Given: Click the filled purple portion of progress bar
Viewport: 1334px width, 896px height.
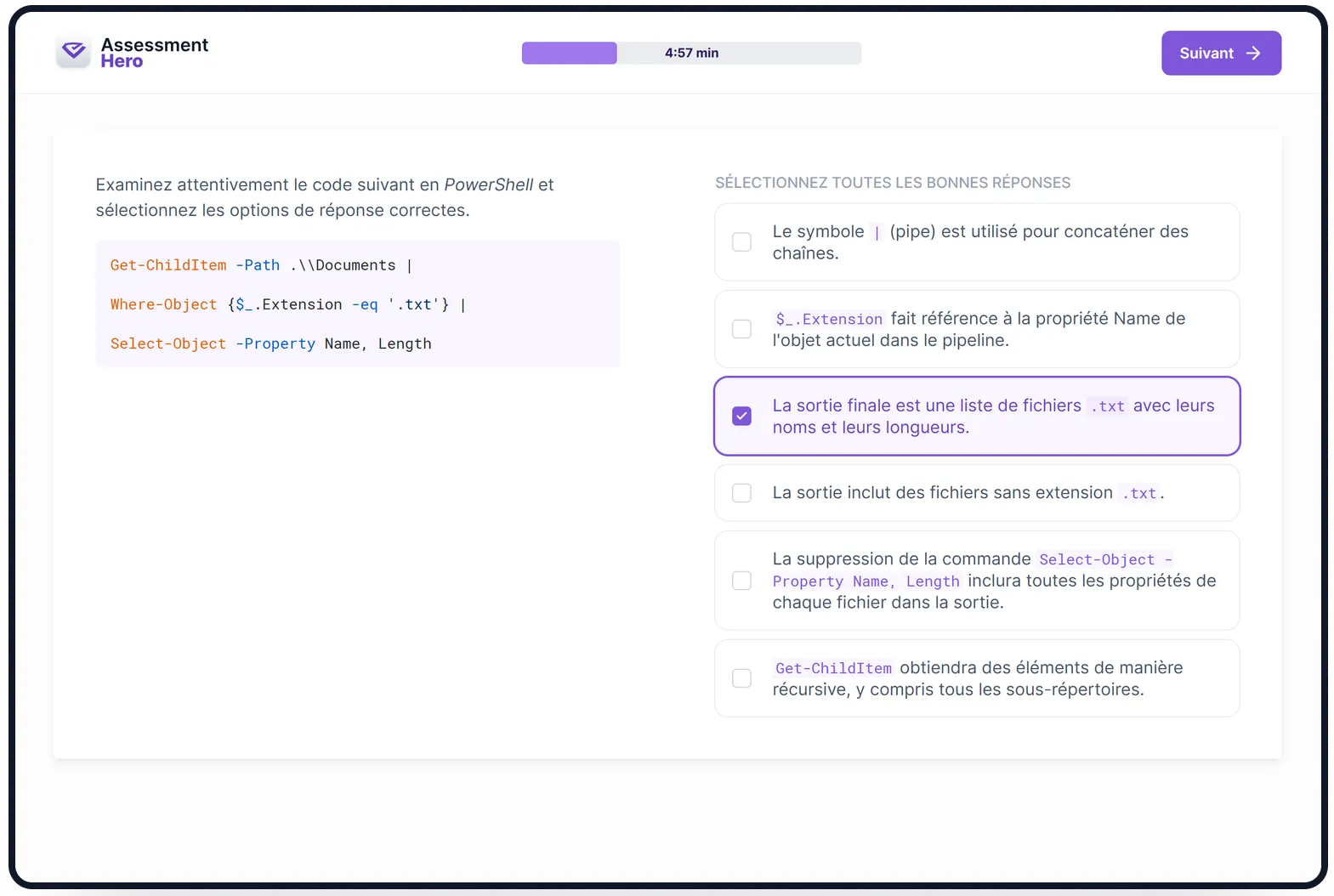Looking at the screenshot, I should pos(569,53).
